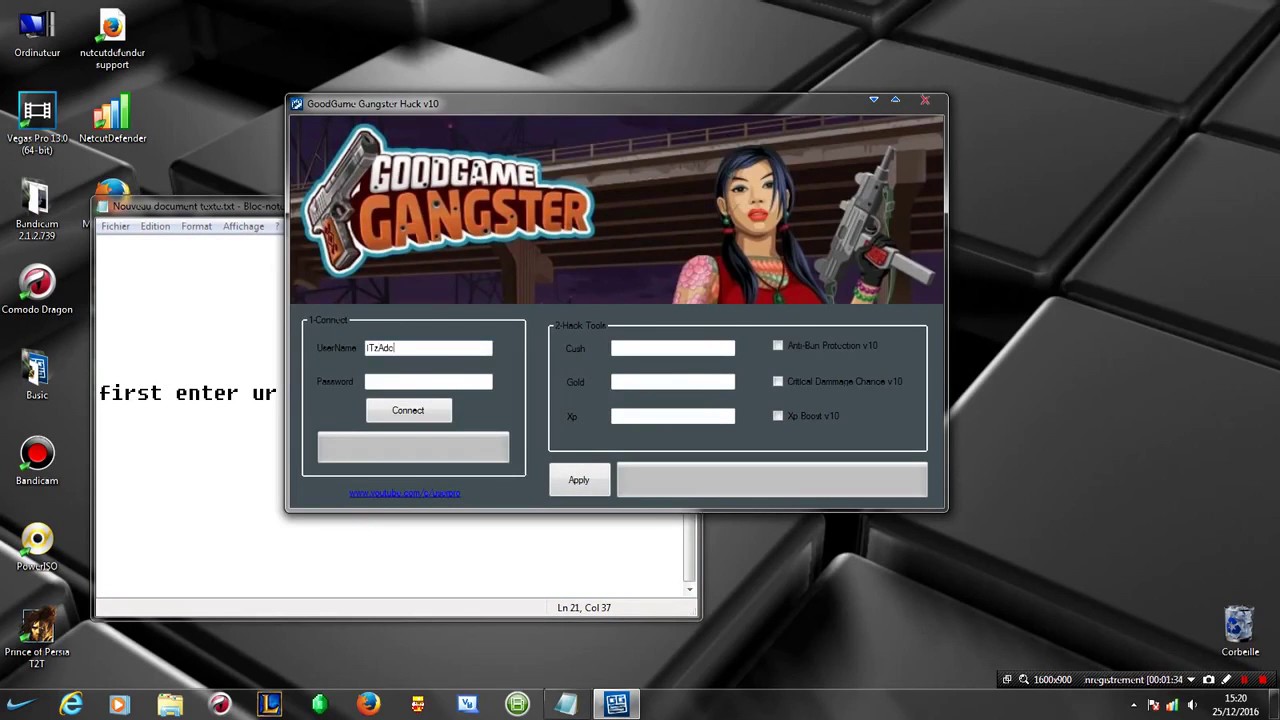Viewport: 1280px width, 720px height.
Task: Open the Ordinateur desktop icon
Action: coord(37,35)
